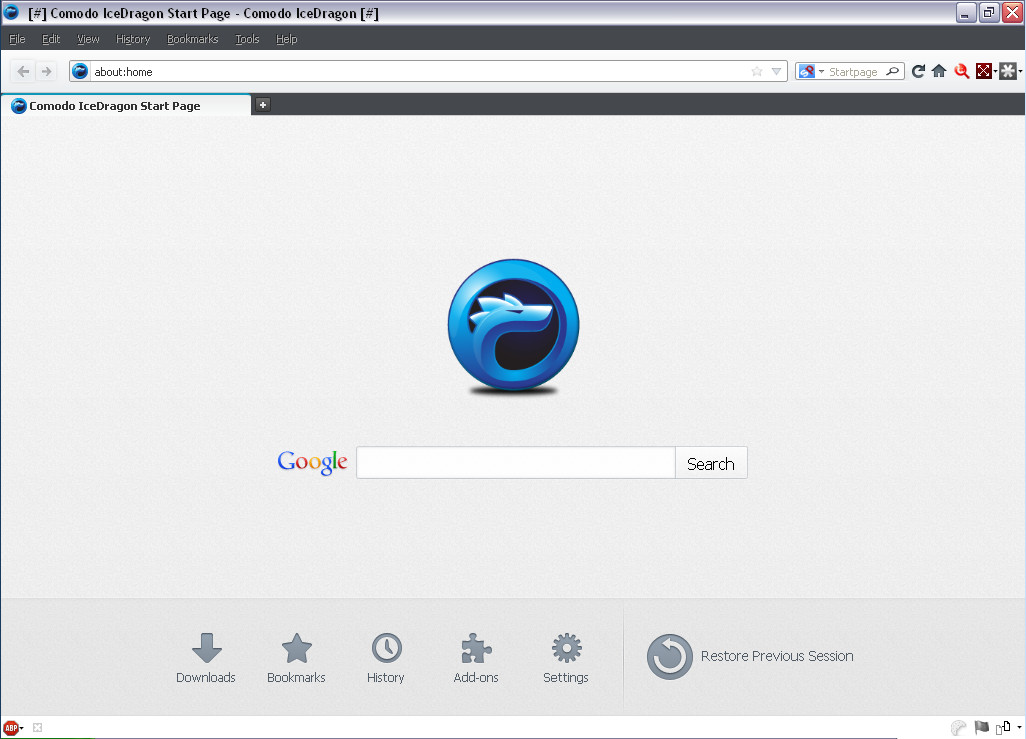Image resolution: width=1026 pixels, height=739 pixels.
Task: Select the Comodo IceDragon Start Page tab
Action: 126,105
